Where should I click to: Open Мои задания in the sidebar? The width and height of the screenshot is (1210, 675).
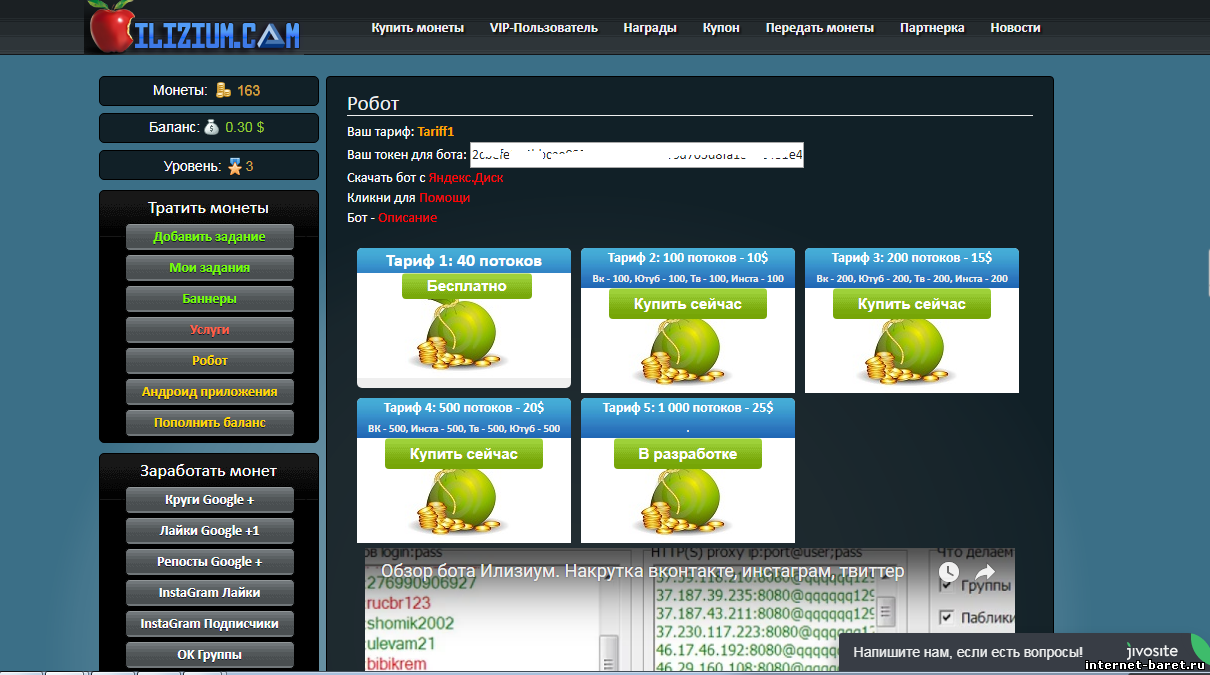210,268
